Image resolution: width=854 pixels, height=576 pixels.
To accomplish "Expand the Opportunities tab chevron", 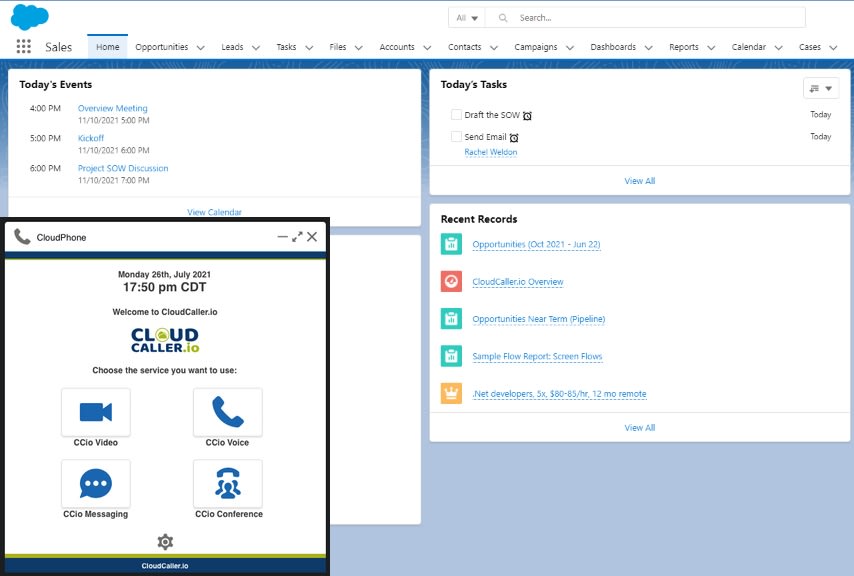I will (200, 48).
